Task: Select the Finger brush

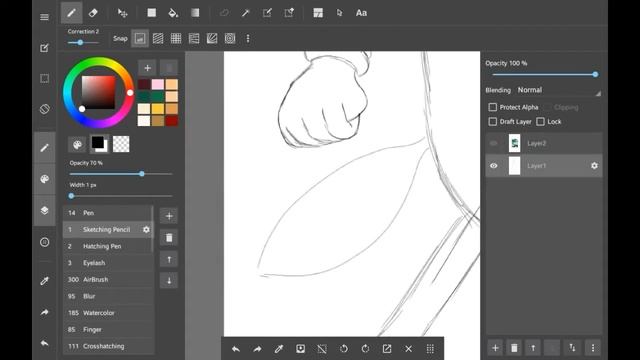Action: pos(109,329)
